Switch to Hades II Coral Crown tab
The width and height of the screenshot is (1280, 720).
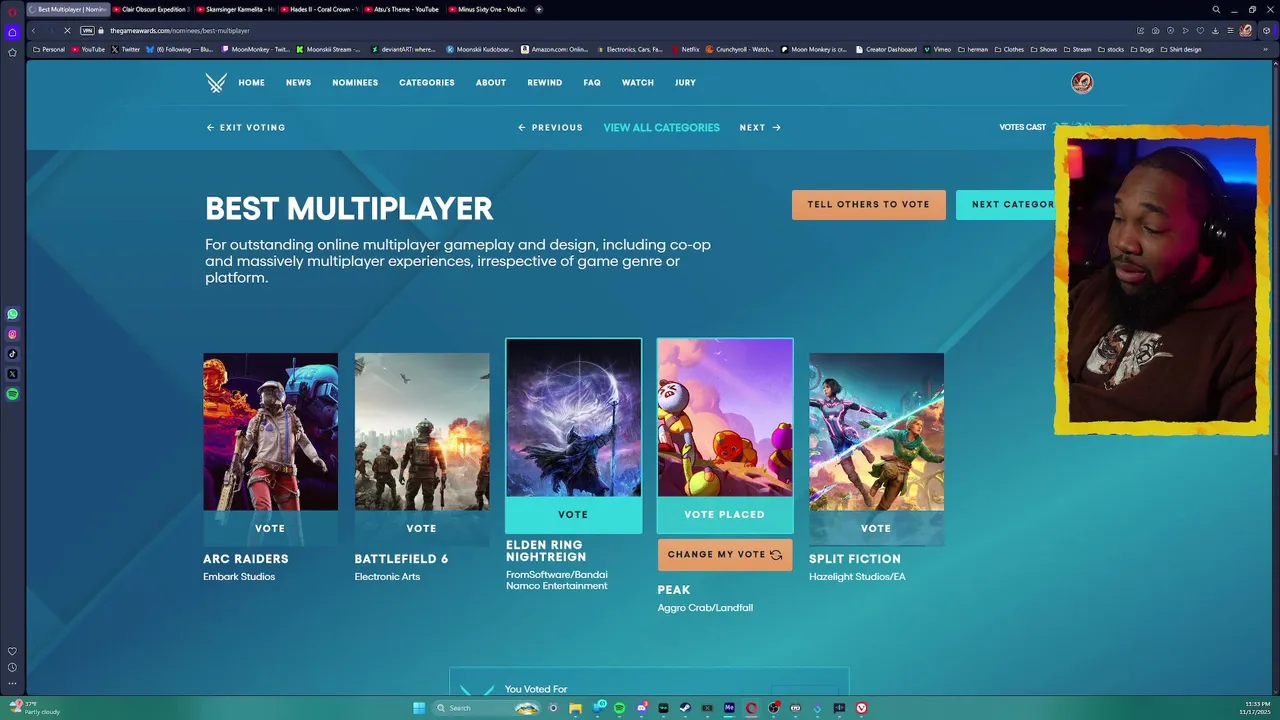coord(318,9)
